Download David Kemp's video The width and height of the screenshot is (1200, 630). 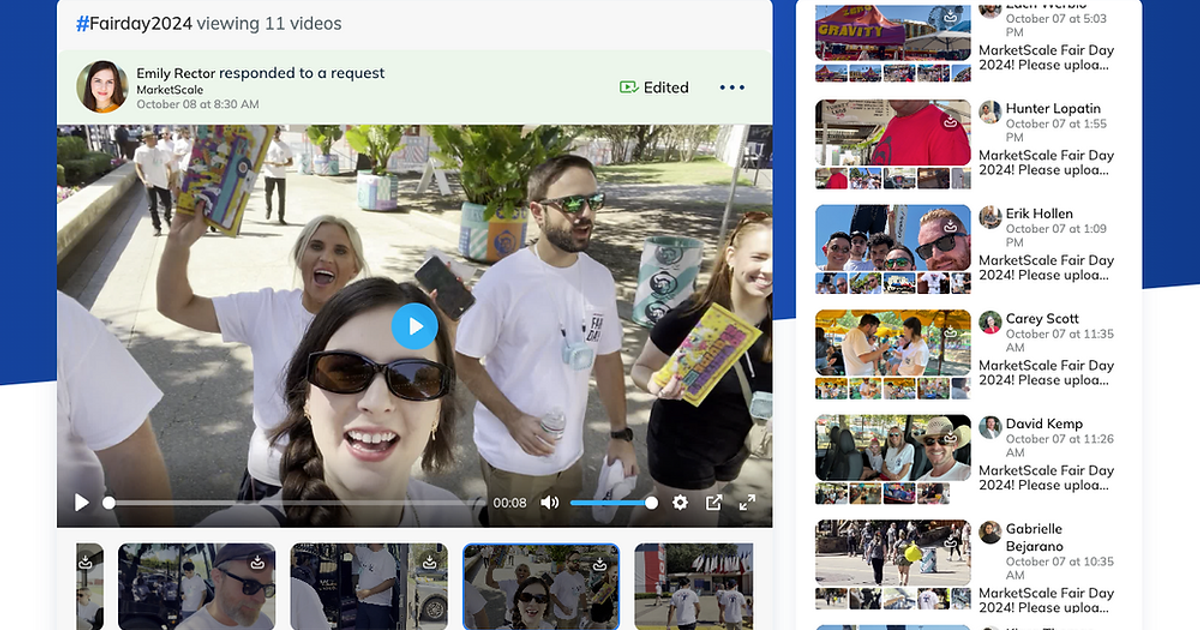[951, 436]
